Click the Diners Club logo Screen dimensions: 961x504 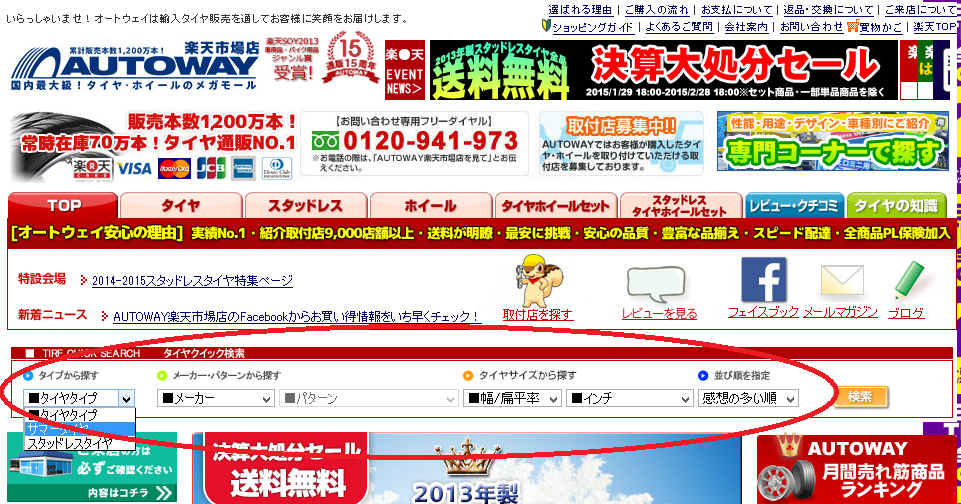(276, 169)
